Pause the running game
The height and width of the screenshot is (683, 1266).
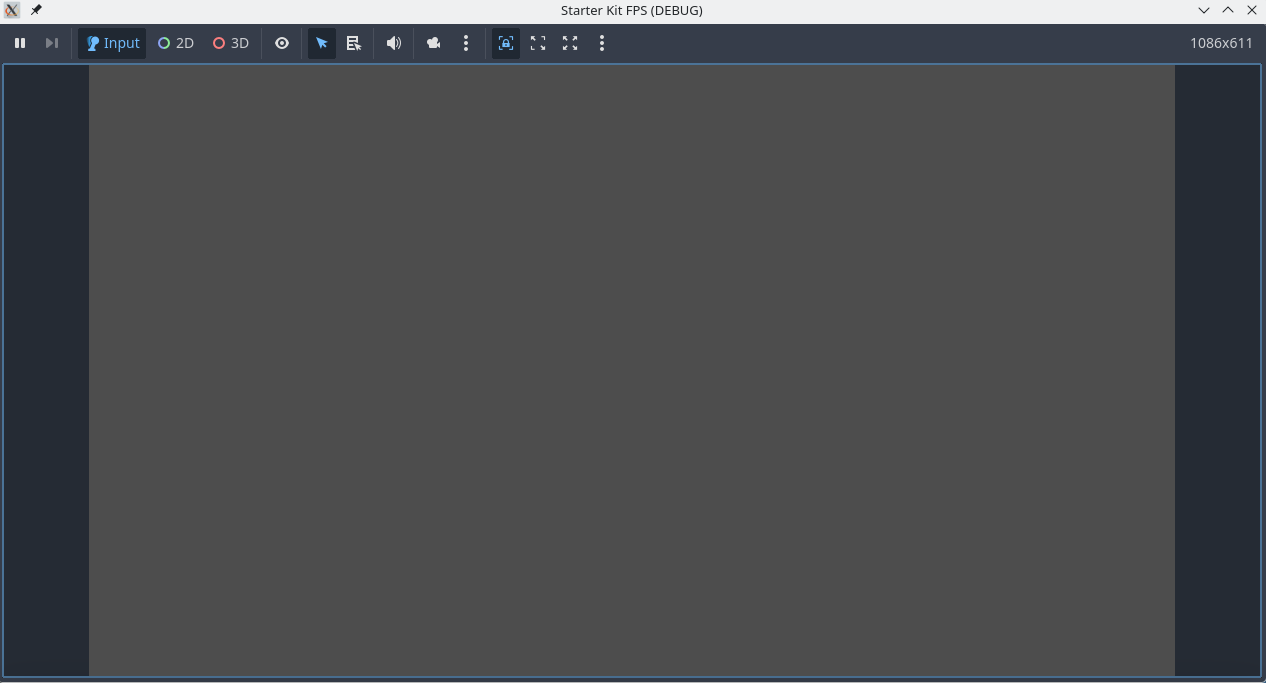20,43
